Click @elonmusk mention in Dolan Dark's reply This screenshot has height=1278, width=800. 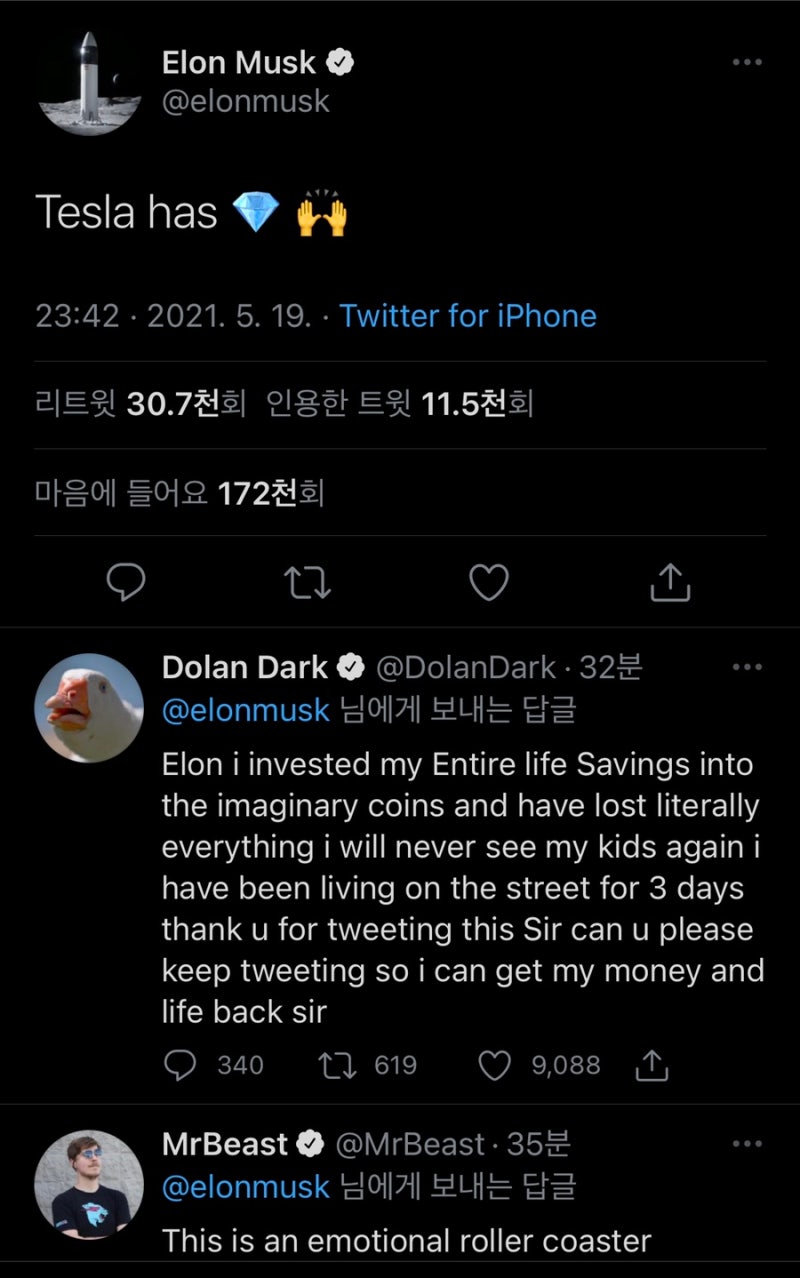point(245,710)
